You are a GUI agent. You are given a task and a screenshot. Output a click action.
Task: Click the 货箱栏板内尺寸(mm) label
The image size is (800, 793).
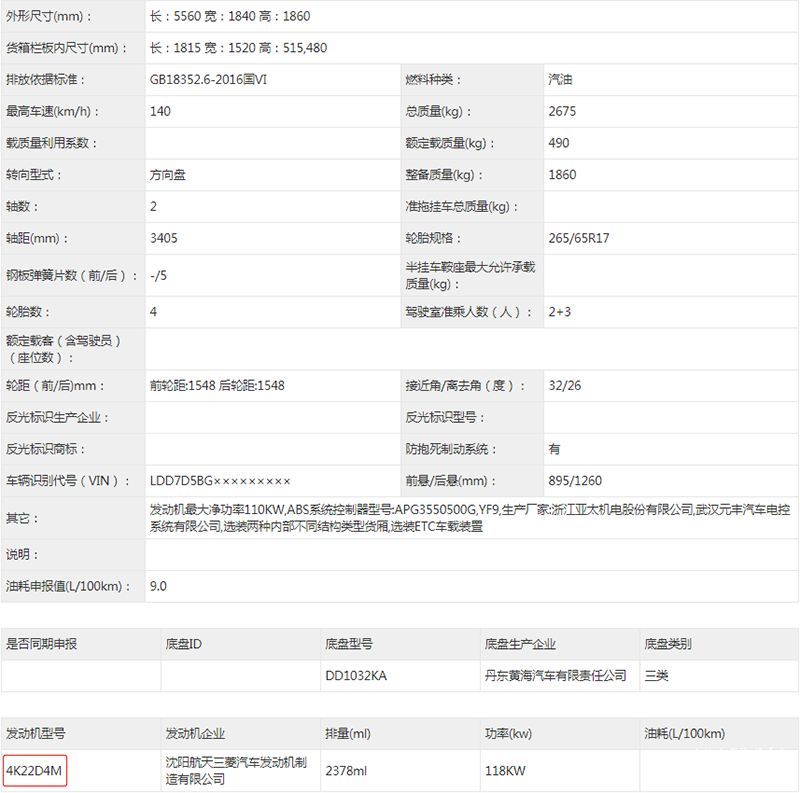coord(66,48)
